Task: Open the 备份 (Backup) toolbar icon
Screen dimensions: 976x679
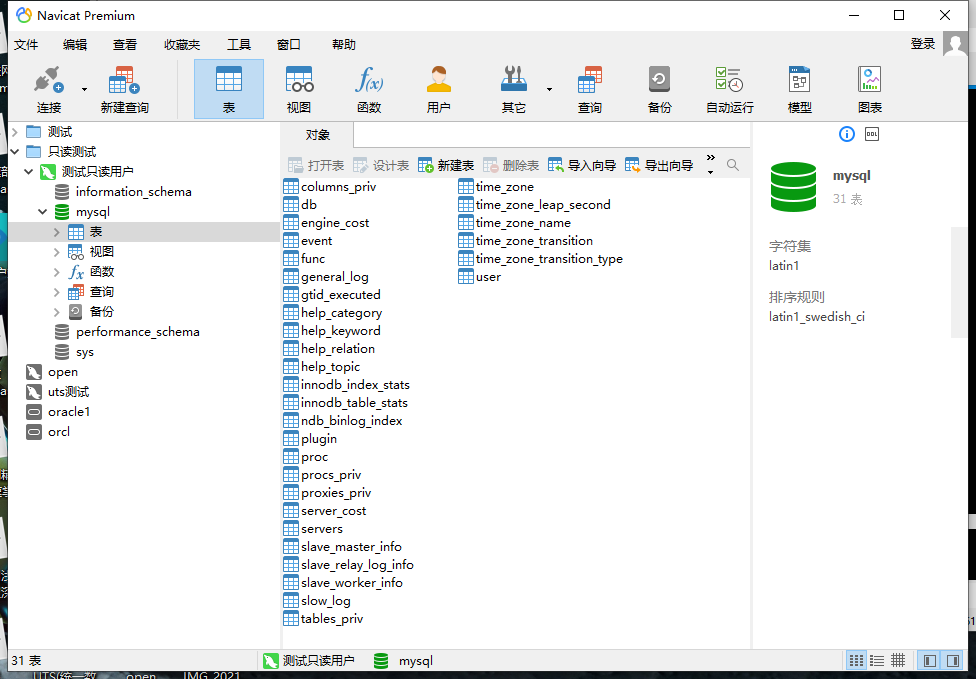Action: tap(659, 89)
